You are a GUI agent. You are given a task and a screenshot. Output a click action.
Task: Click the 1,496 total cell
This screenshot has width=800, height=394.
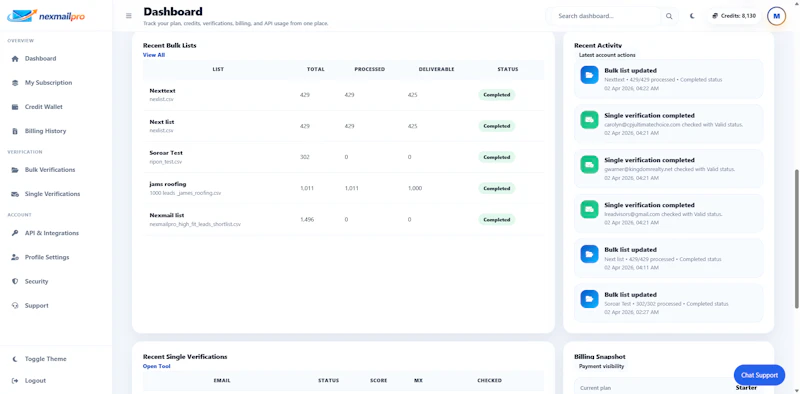click(x=307, y=219)
